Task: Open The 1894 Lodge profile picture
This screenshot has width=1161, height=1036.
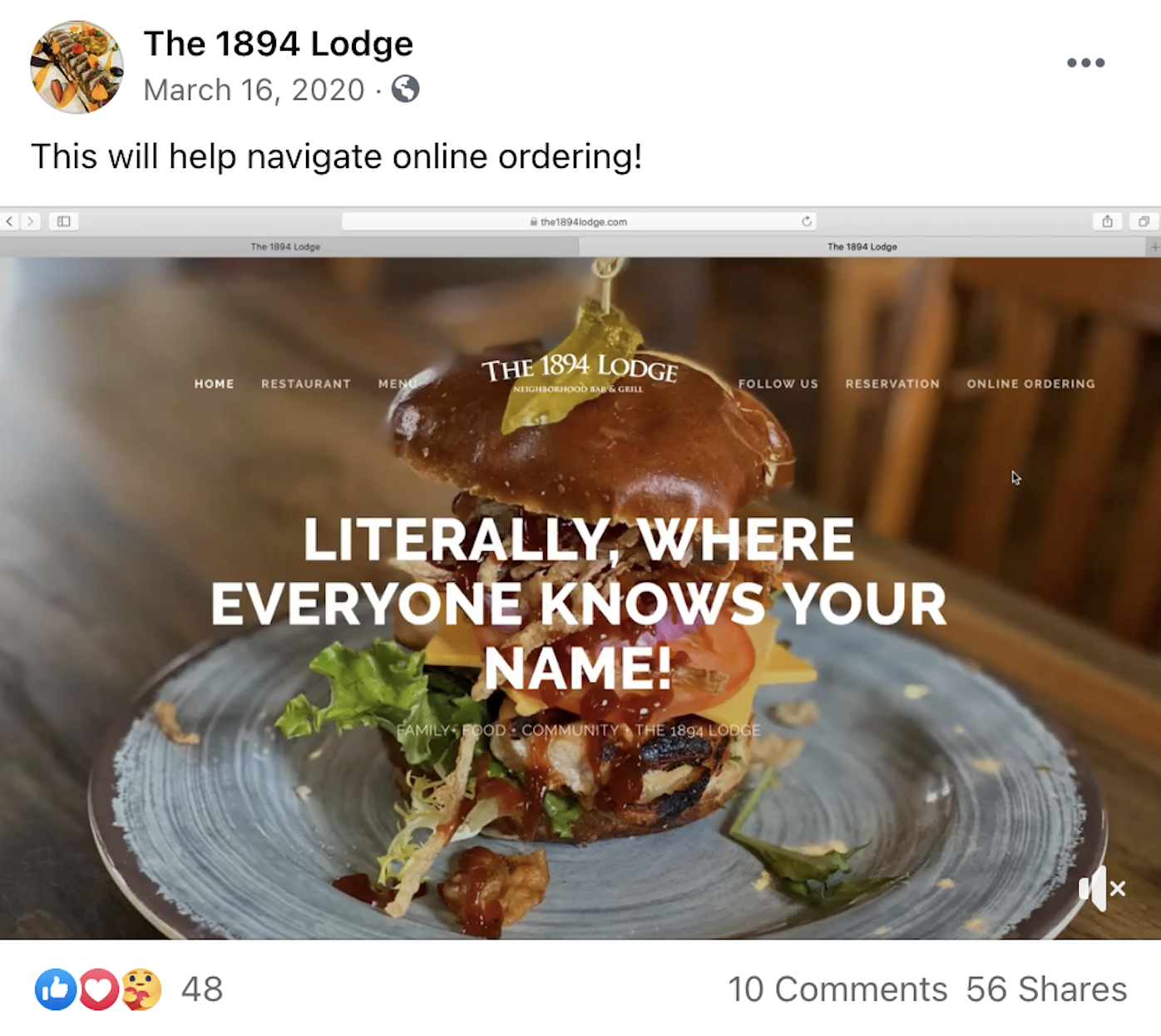Action: coord(77,67)
